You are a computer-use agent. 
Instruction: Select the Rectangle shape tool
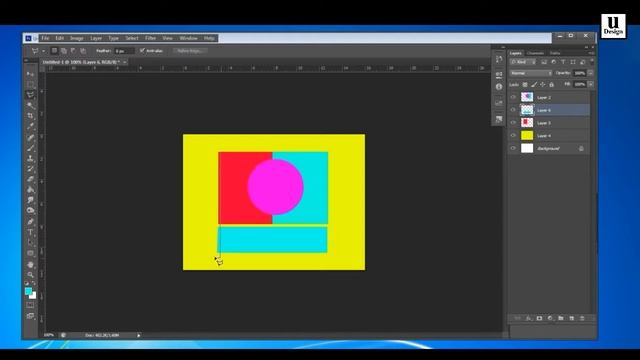point(30,253)
